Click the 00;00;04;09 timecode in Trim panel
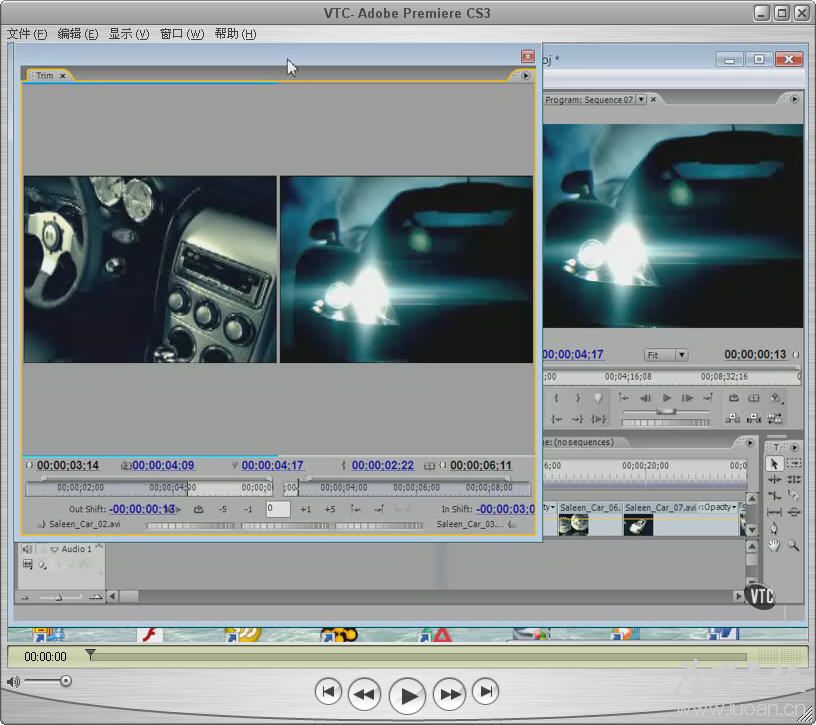This screenshot has width=816, height=725. click(x=163, y=465)
